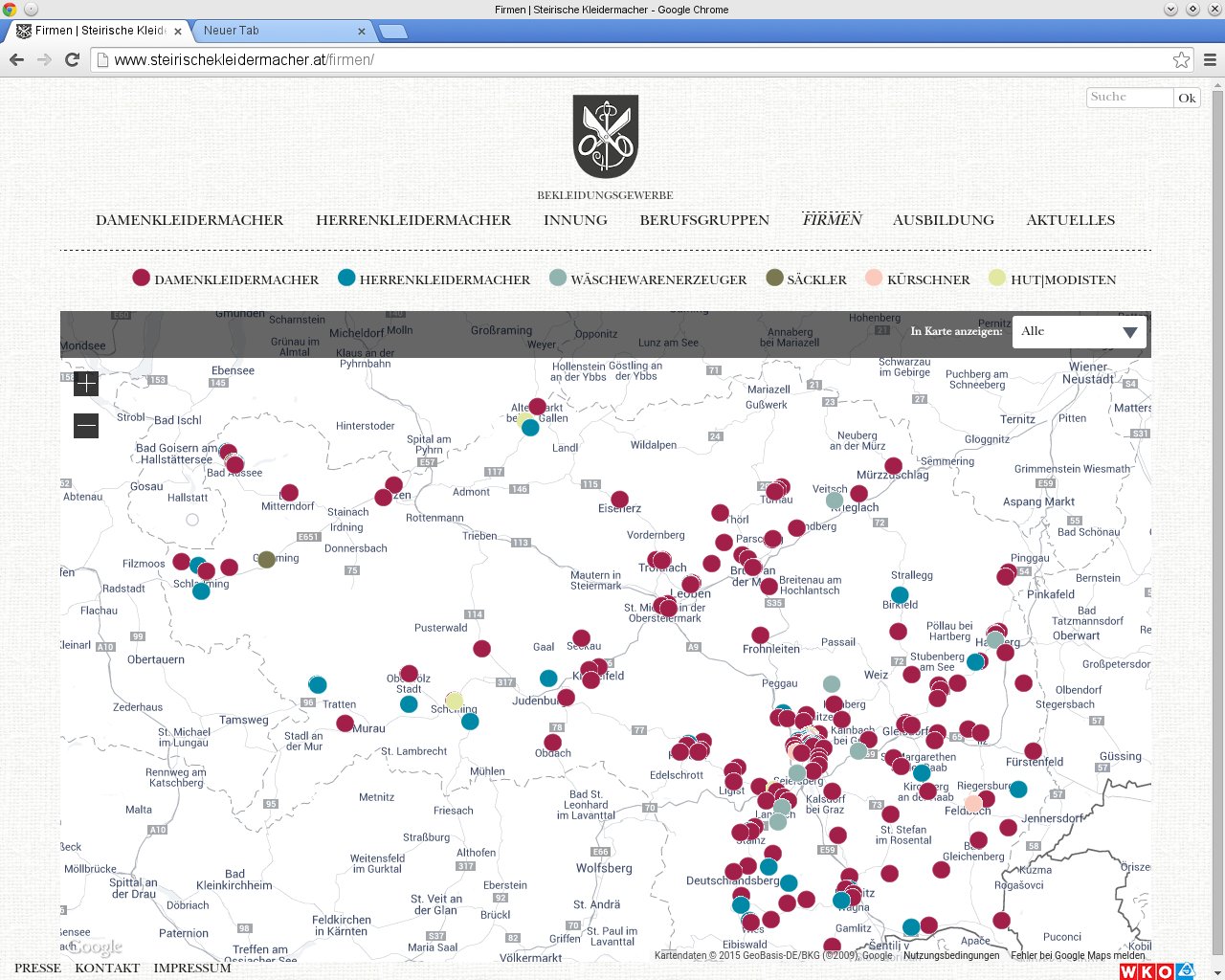
Task: Click the browser back arrow
Action: pos(16,59)
